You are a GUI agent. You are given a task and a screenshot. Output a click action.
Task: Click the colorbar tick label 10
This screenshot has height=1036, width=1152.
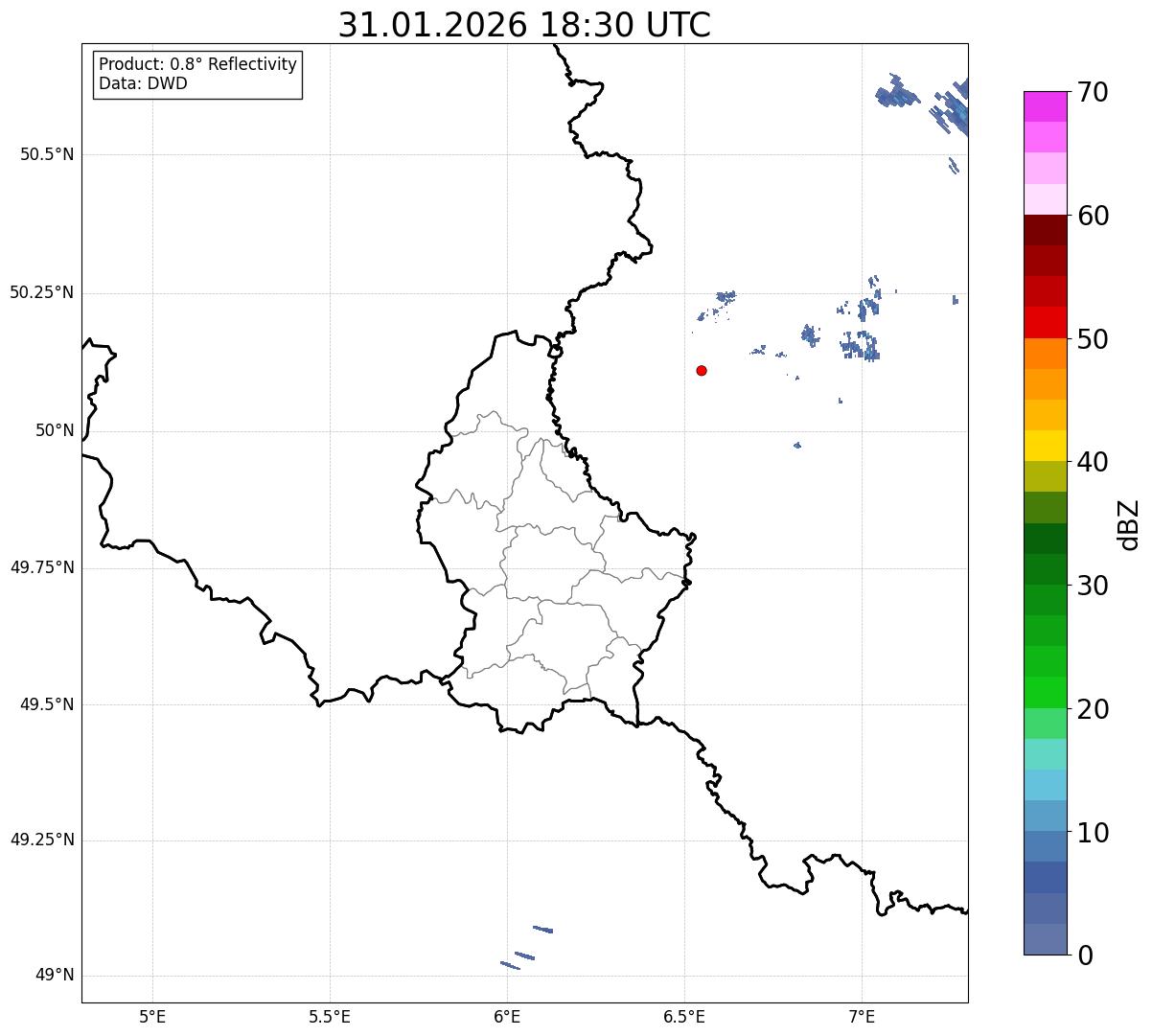[1093, 832]
